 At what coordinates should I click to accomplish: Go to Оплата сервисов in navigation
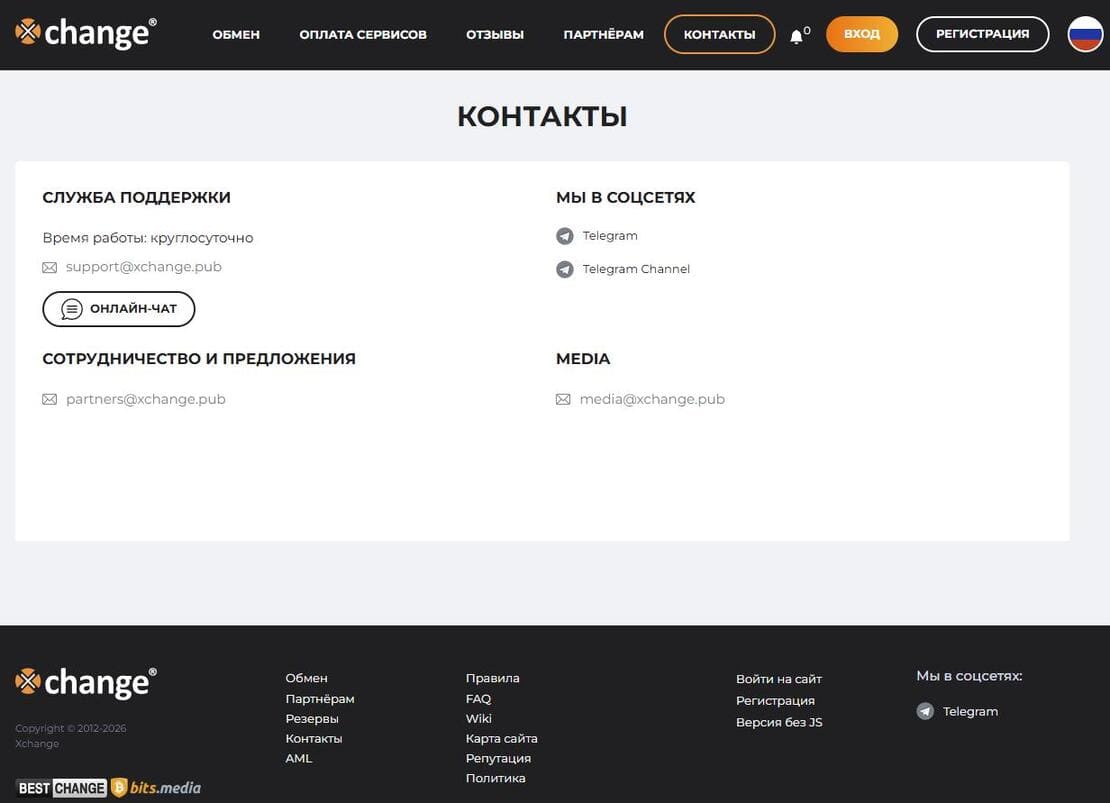point(363,35)
